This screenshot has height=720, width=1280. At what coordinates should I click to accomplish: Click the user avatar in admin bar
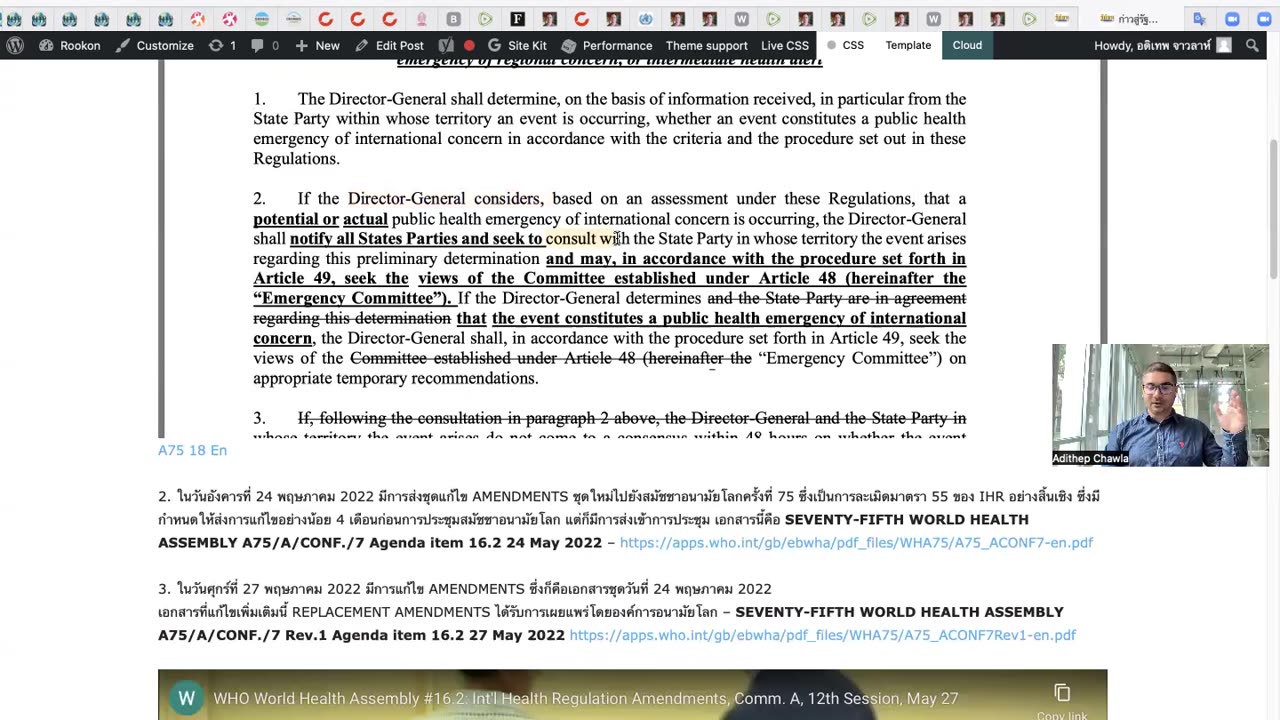click(1224, 45)
